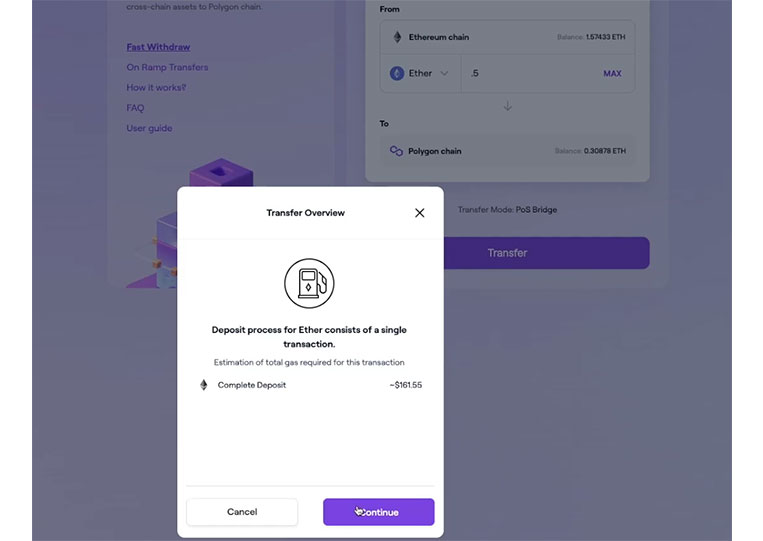Click the blue Ether token icon
Screen dimensions: 763x541
click(x=397, y=73)
